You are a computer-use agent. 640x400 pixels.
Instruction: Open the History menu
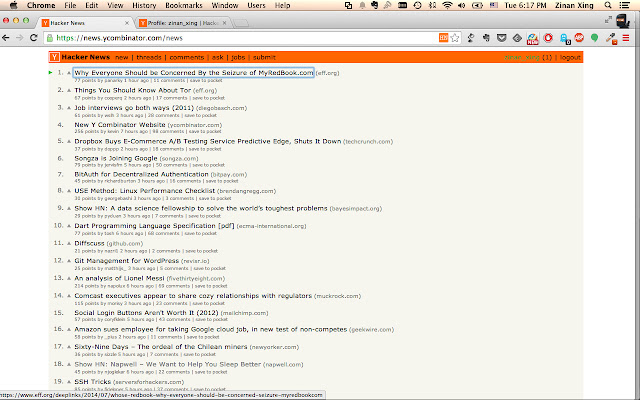coord(144,5)
